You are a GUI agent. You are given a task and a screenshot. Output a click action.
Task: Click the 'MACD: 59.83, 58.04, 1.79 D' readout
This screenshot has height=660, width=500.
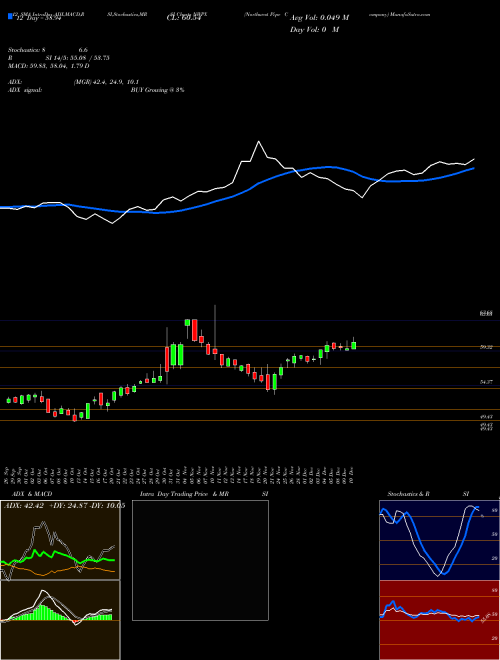click(49, 66)
